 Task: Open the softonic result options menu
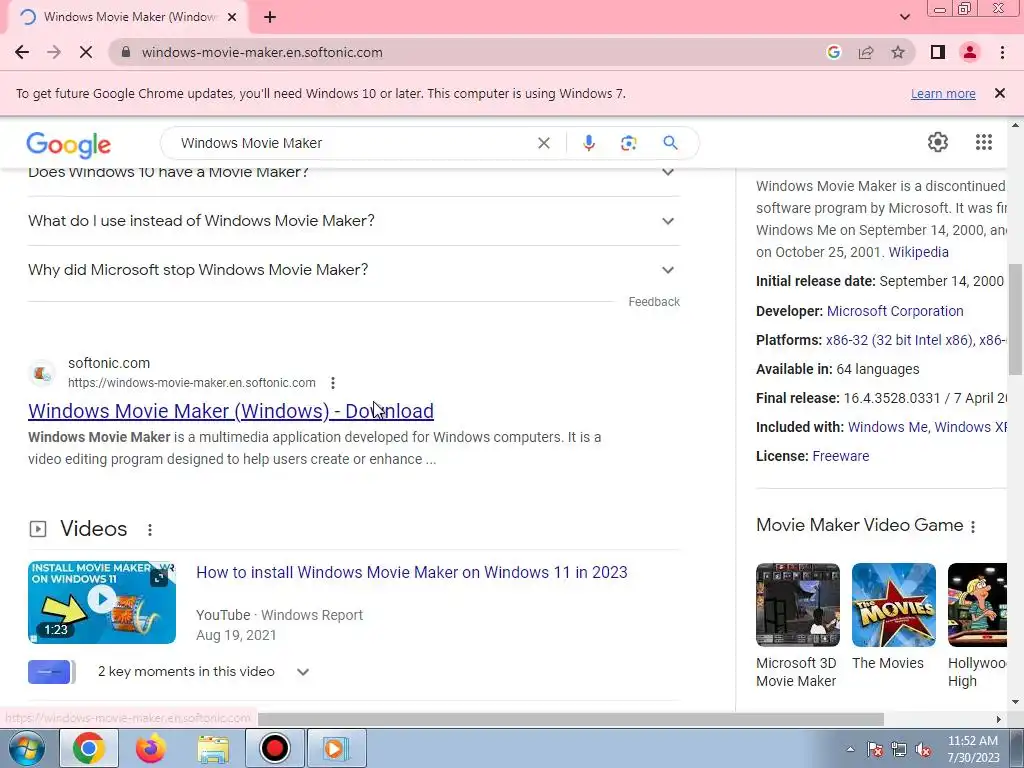pyautogui.click(x=332, y=383)
